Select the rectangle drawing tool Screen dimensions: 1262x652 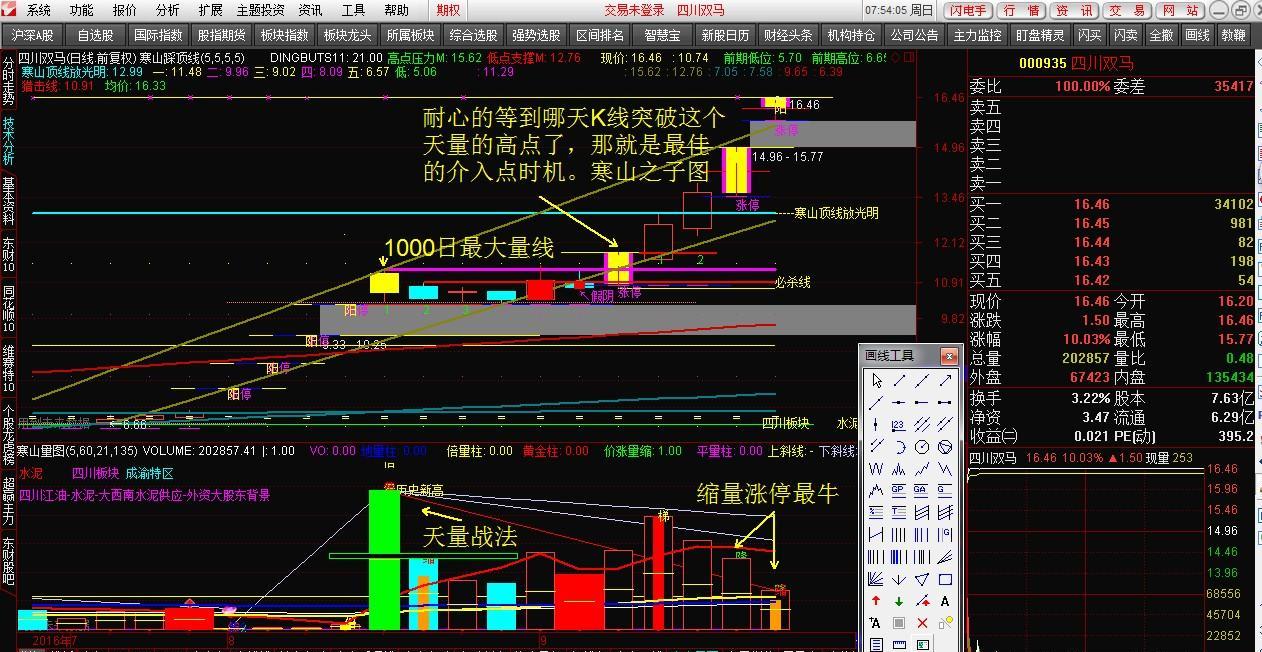pos(945,579)
